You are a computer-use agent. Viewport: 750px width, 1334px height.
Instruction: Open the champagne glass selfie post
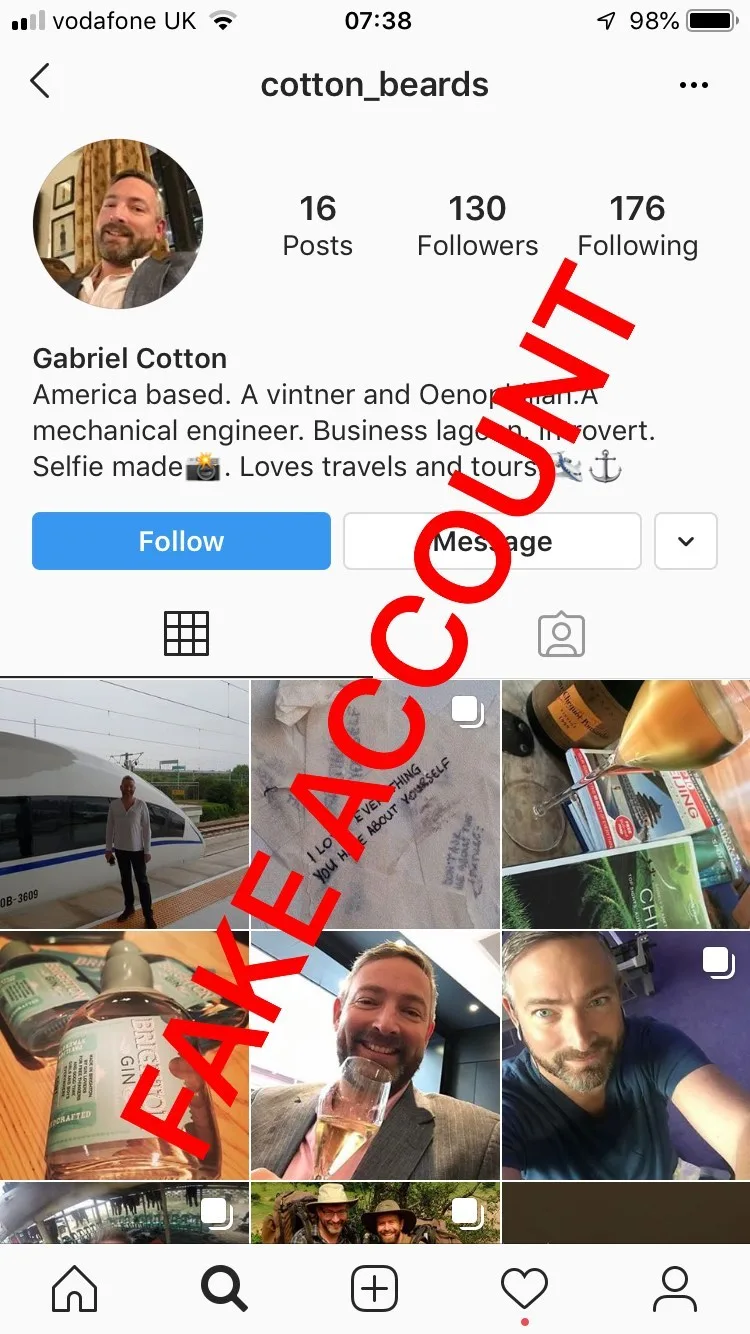(375, 1055)
